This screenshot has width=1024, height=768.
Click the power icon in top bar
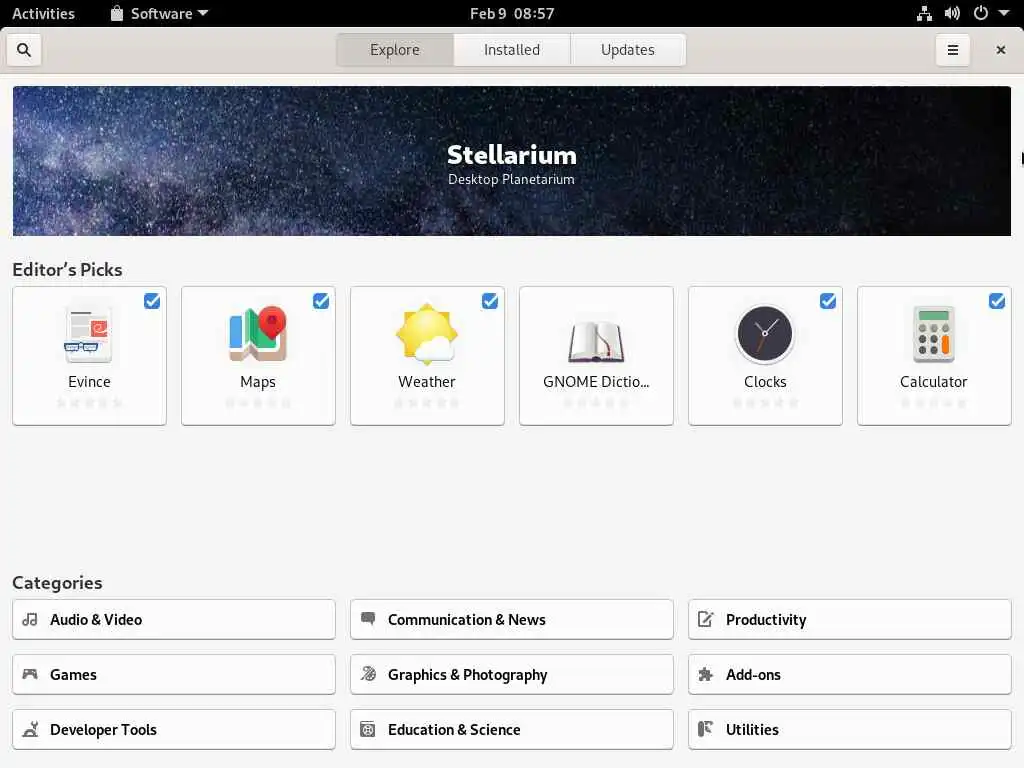(x=980, y=13)
